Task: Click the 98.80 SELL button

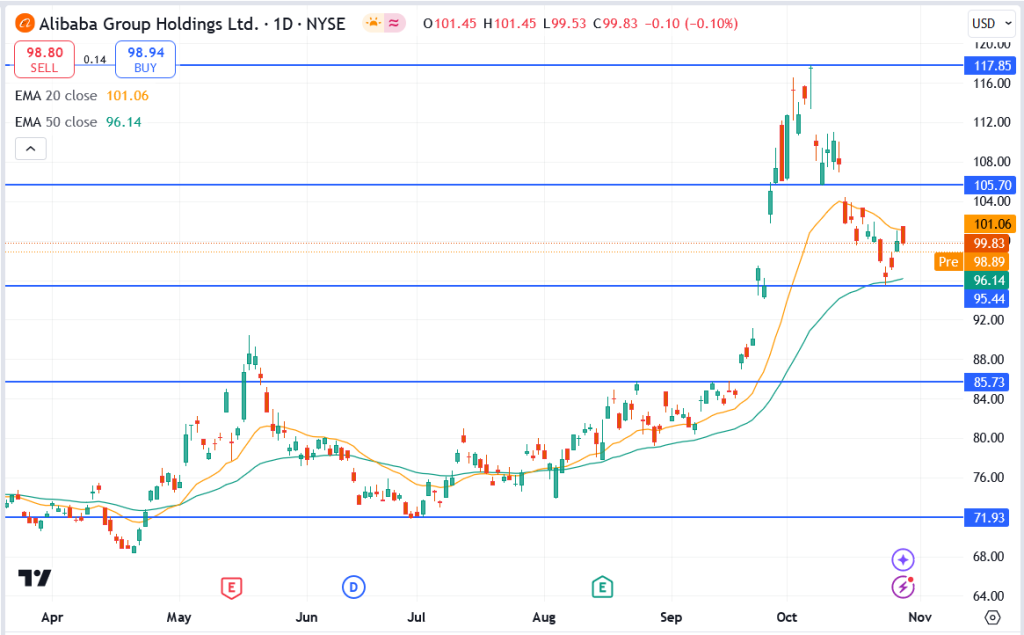Action: (x=44, y=59)
